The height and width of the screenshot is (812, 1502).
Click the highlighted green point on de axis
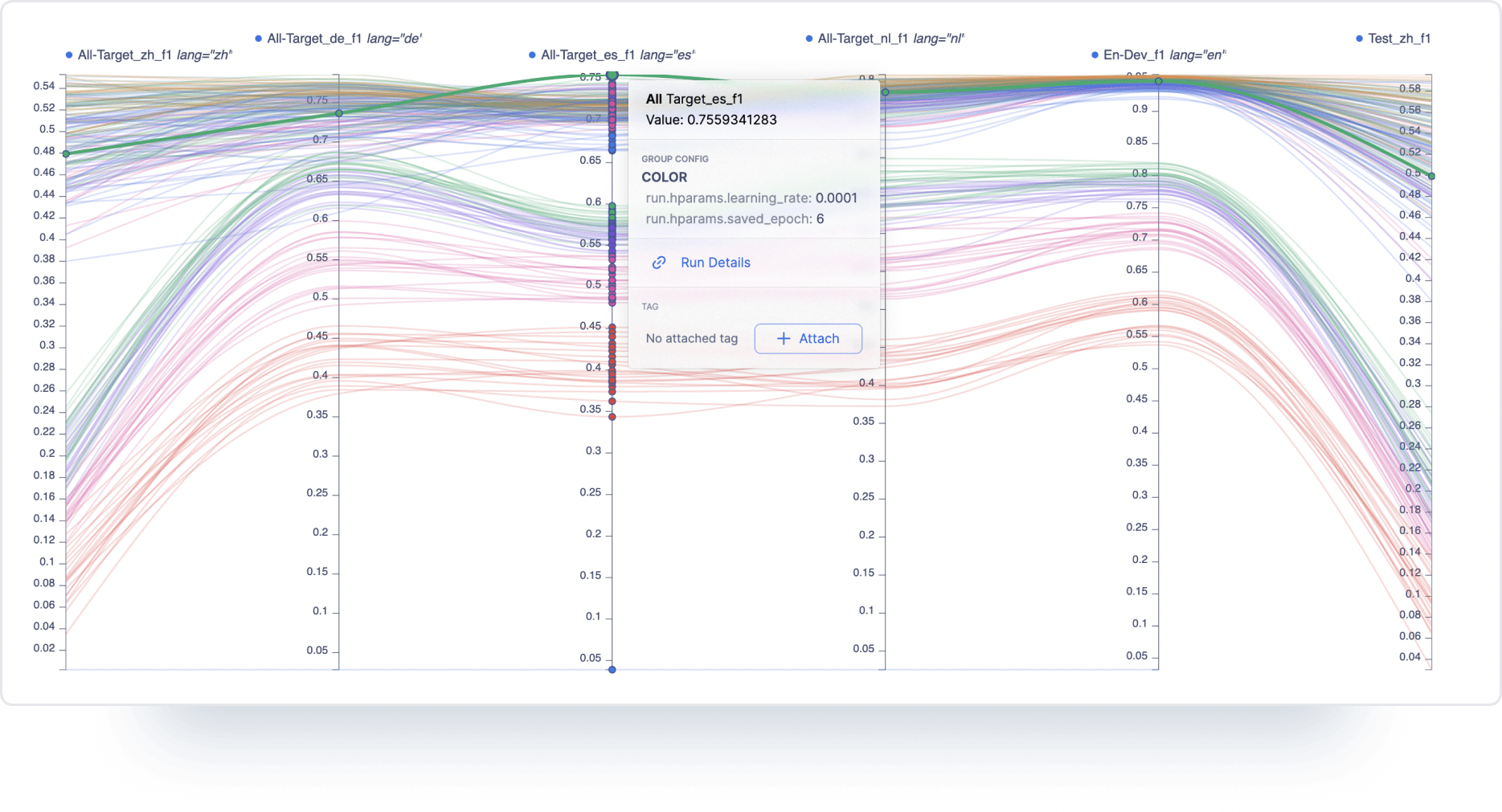[339, 113]
